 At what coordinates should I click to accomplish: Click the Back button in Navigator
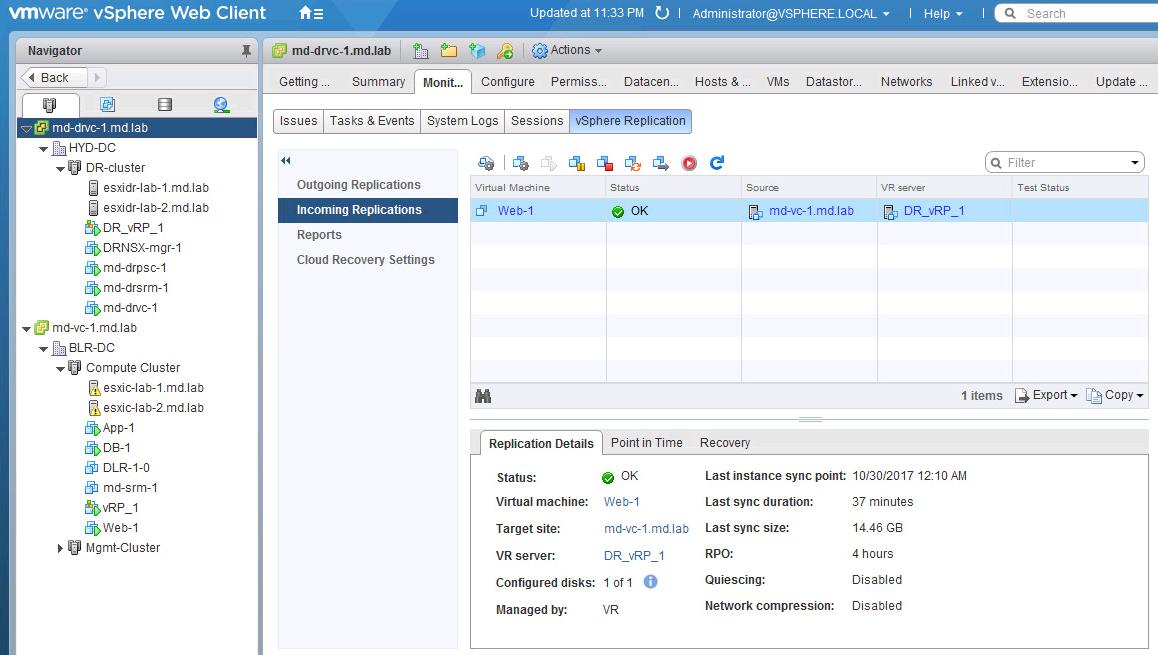[x=54, y=78]
